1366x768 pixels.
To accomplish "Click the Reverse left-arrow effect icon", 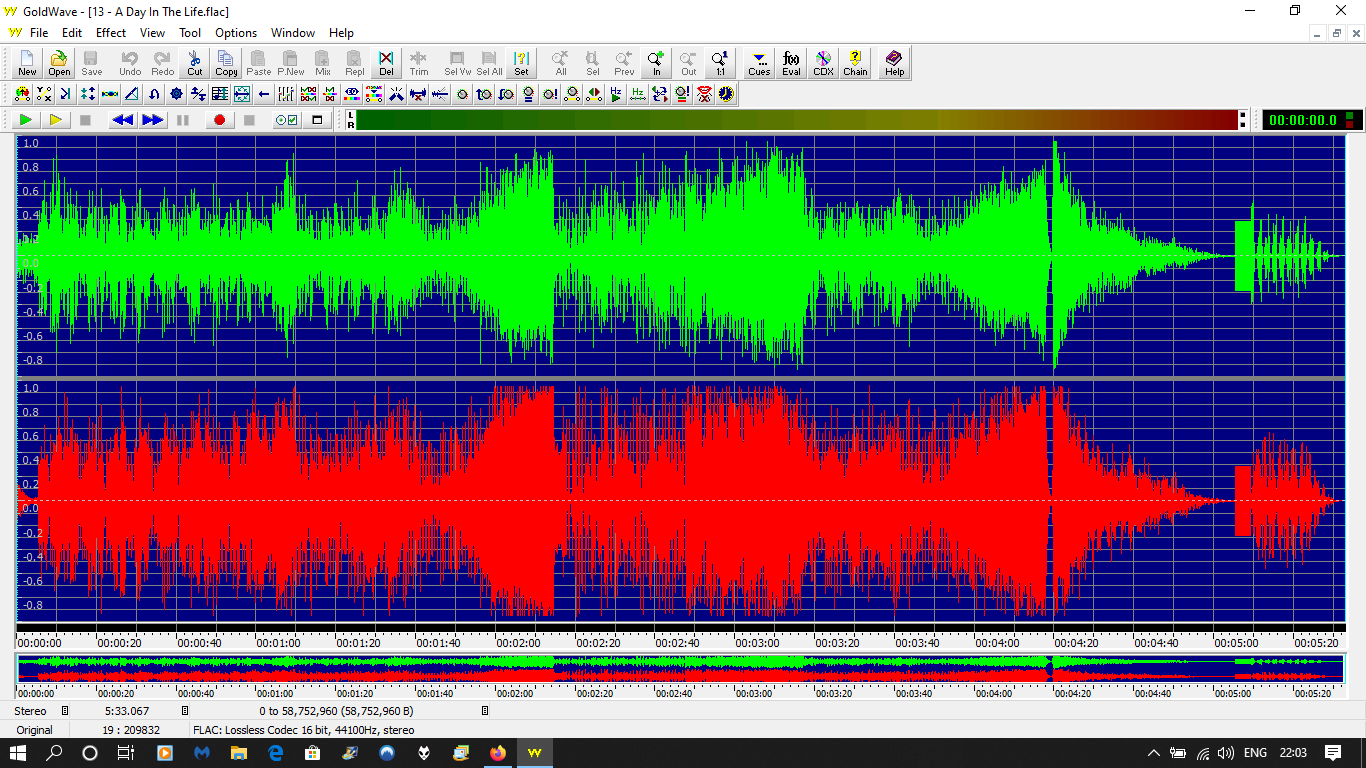I will click(x=264, y=94).
